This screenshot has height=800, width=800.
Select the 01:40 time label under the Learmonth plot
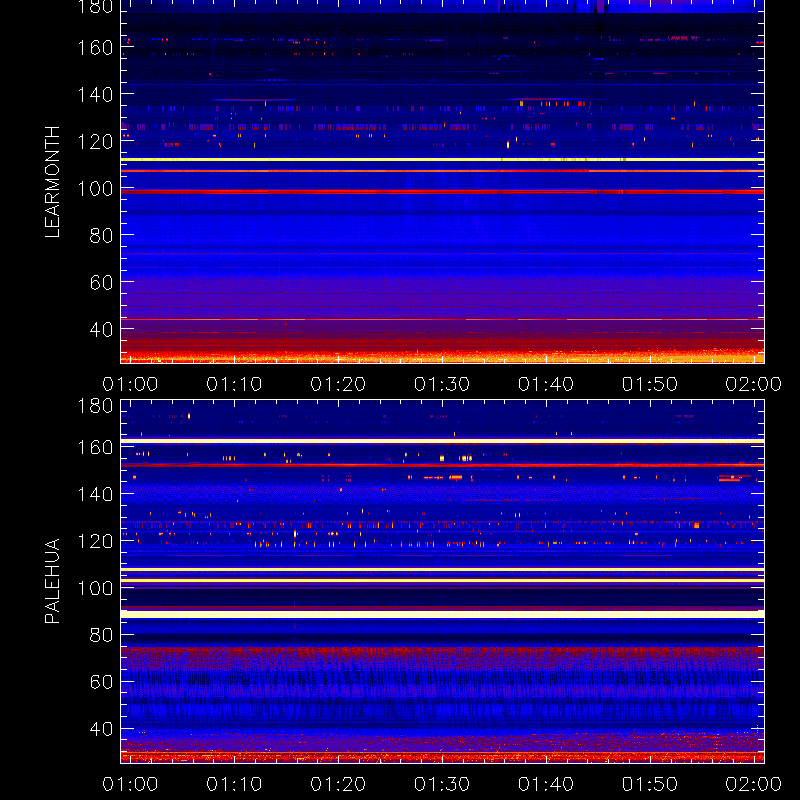coord(546,384)
